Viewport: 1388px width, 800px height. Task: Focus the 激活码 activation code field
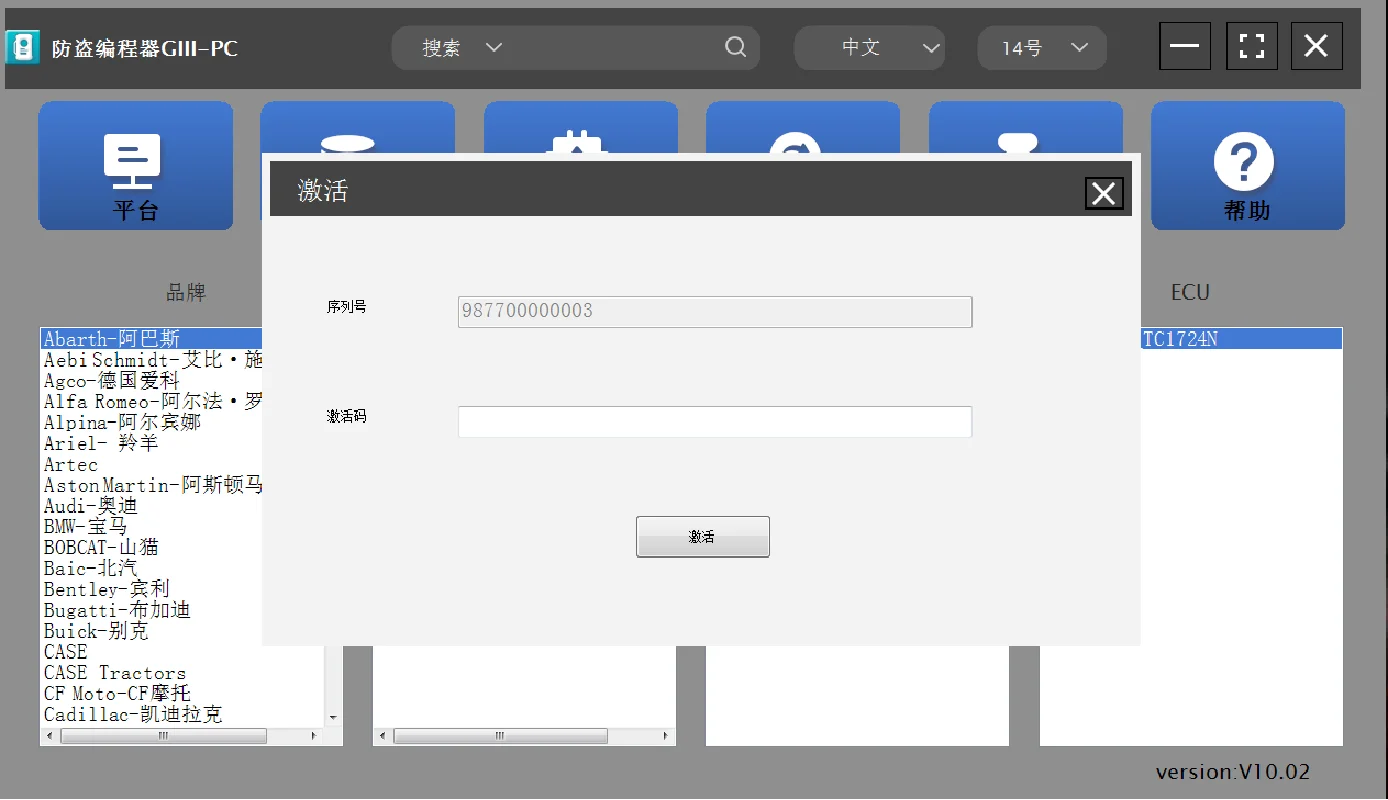tap(715, 422)
